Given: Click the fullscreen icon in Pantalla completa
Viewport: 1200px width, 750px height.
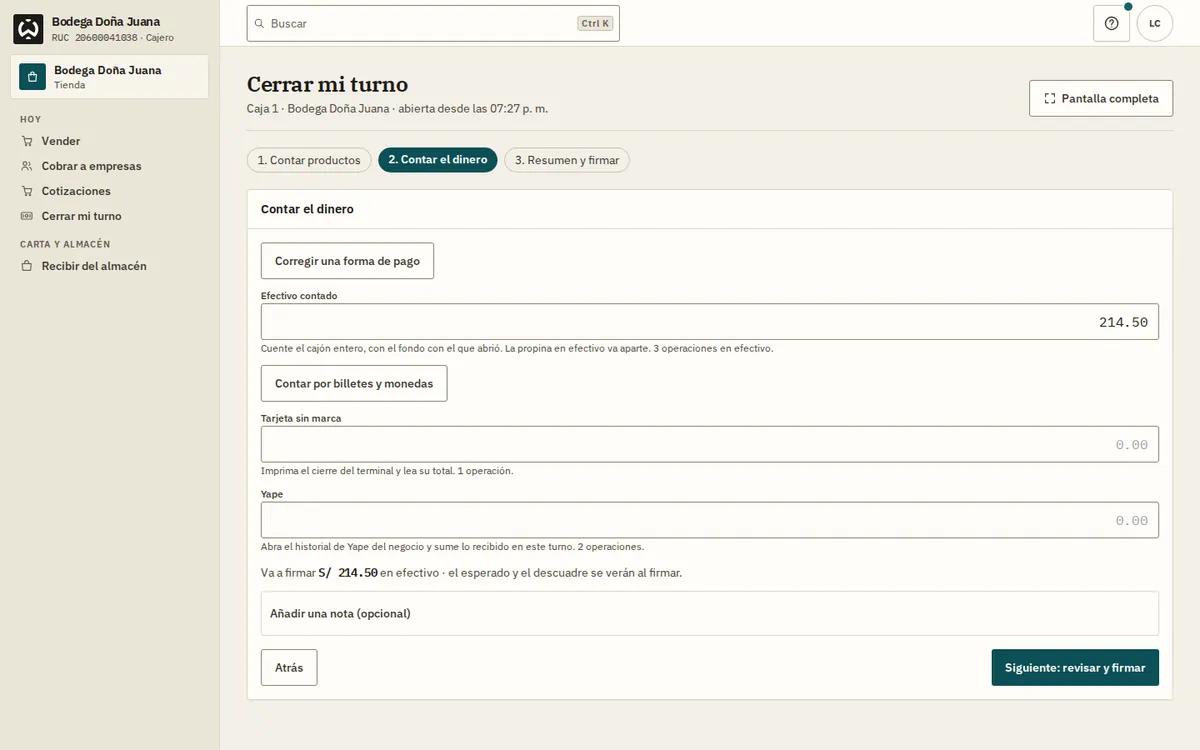Looking at the screenshot, I should click(x=1050, y=99).
